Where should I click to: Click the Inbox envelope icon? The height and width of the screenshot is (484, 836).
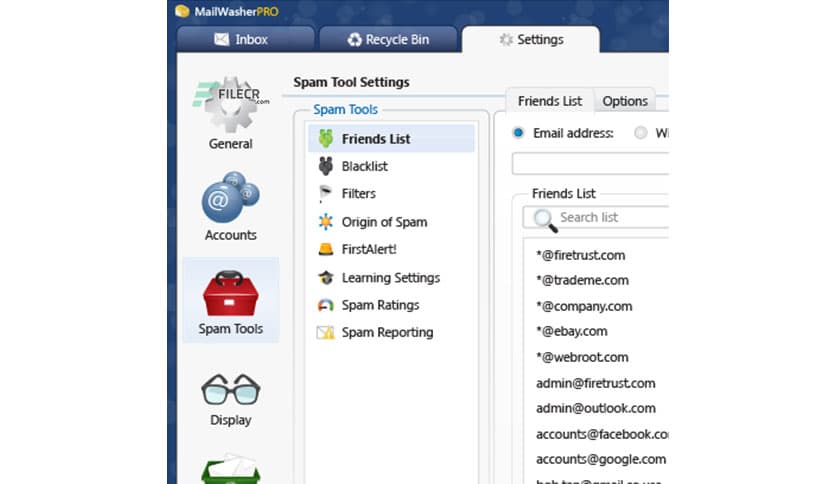222,39
